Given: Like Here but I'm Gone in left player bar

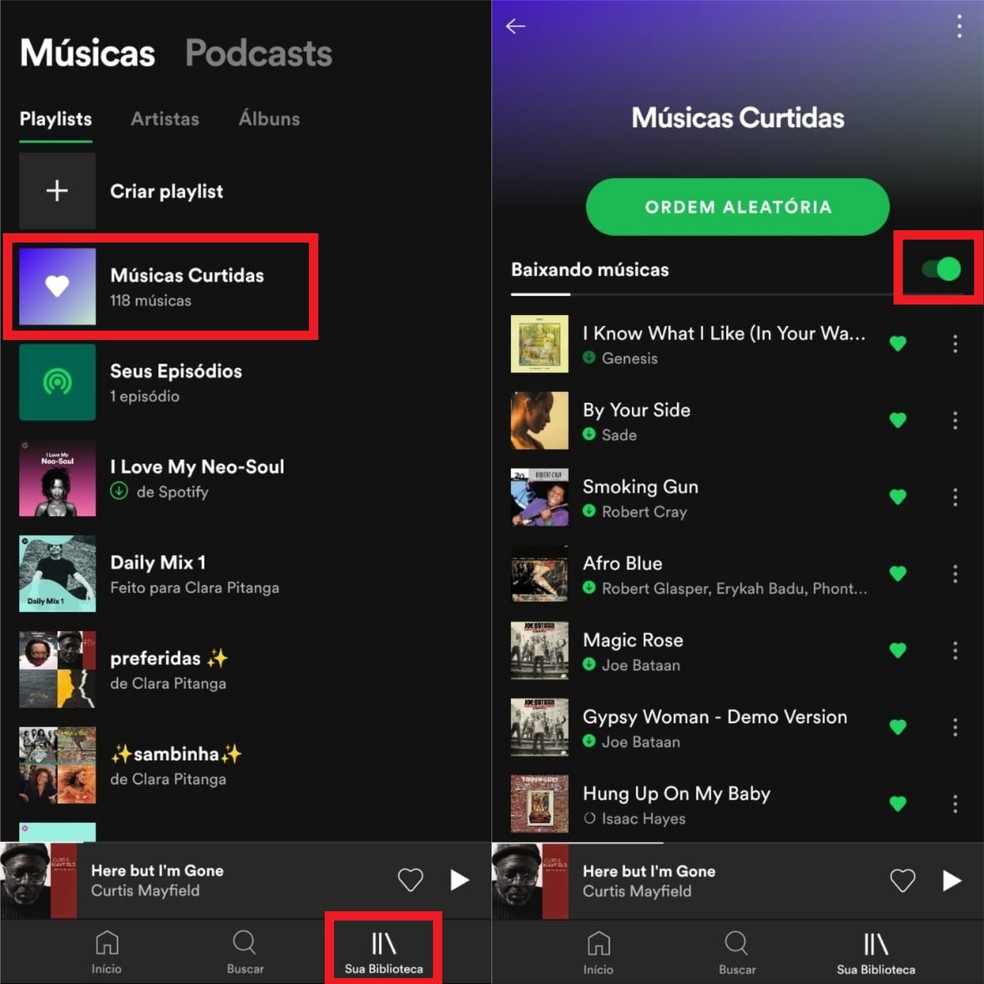Looking at the screenshot, I should (410, 880).
